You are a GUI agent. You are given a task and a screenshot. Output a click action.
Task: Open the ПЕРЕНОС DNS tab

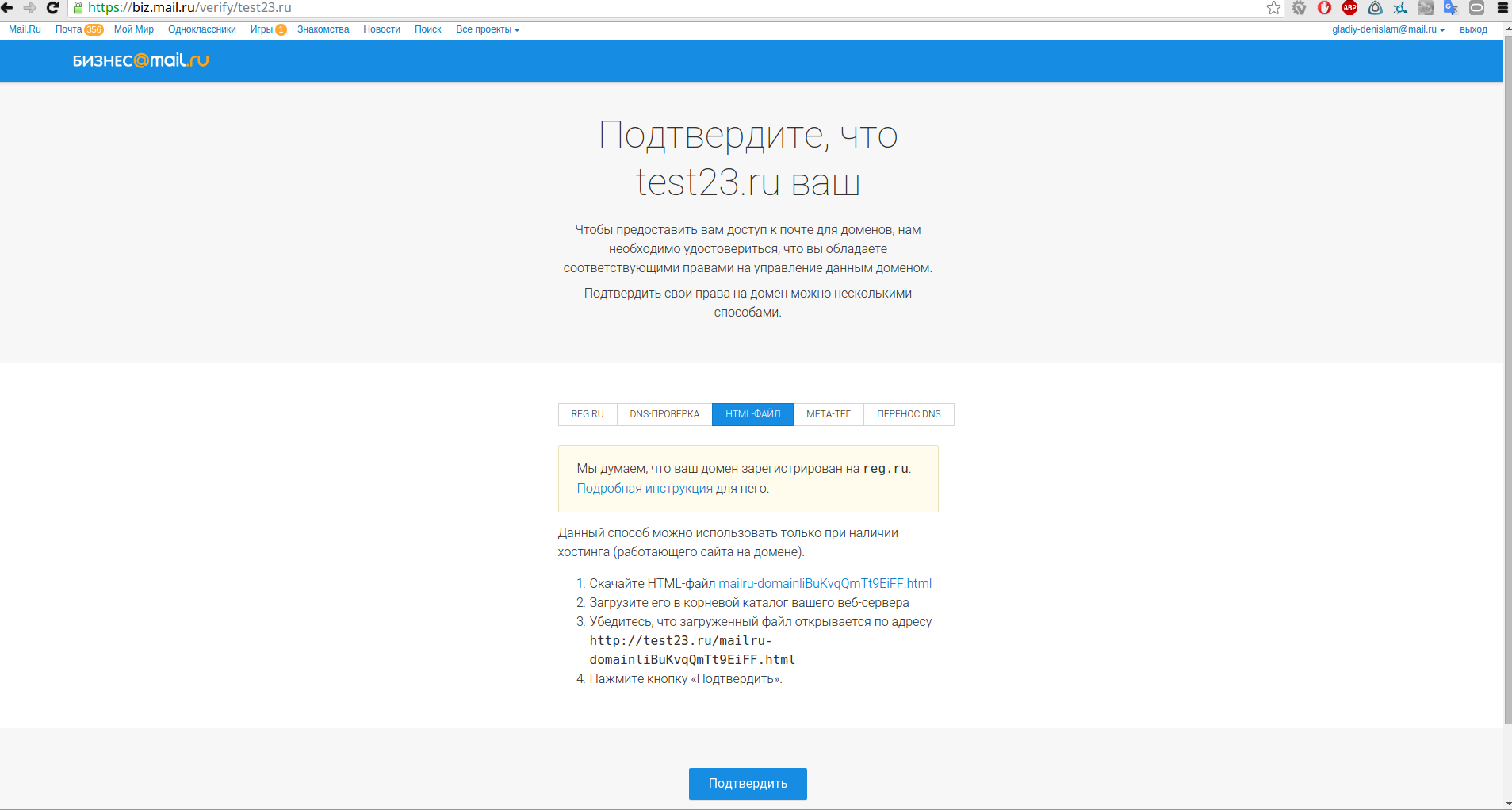point(909,414)
